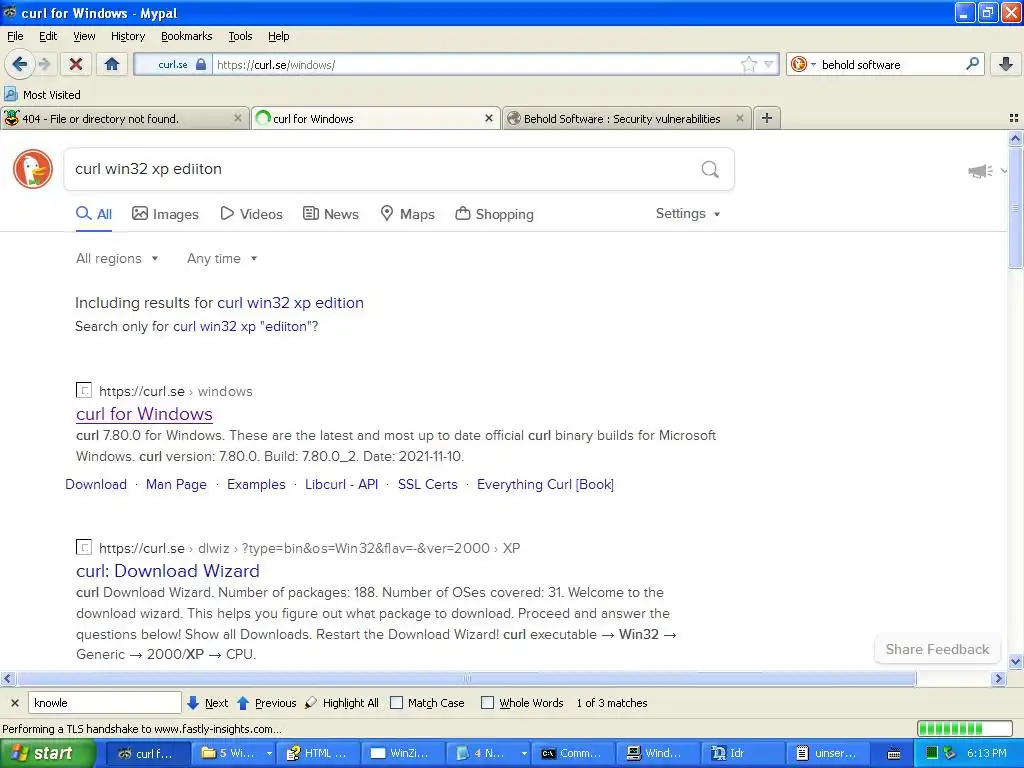Focus the find bar text field

click(x=104, y=703)
